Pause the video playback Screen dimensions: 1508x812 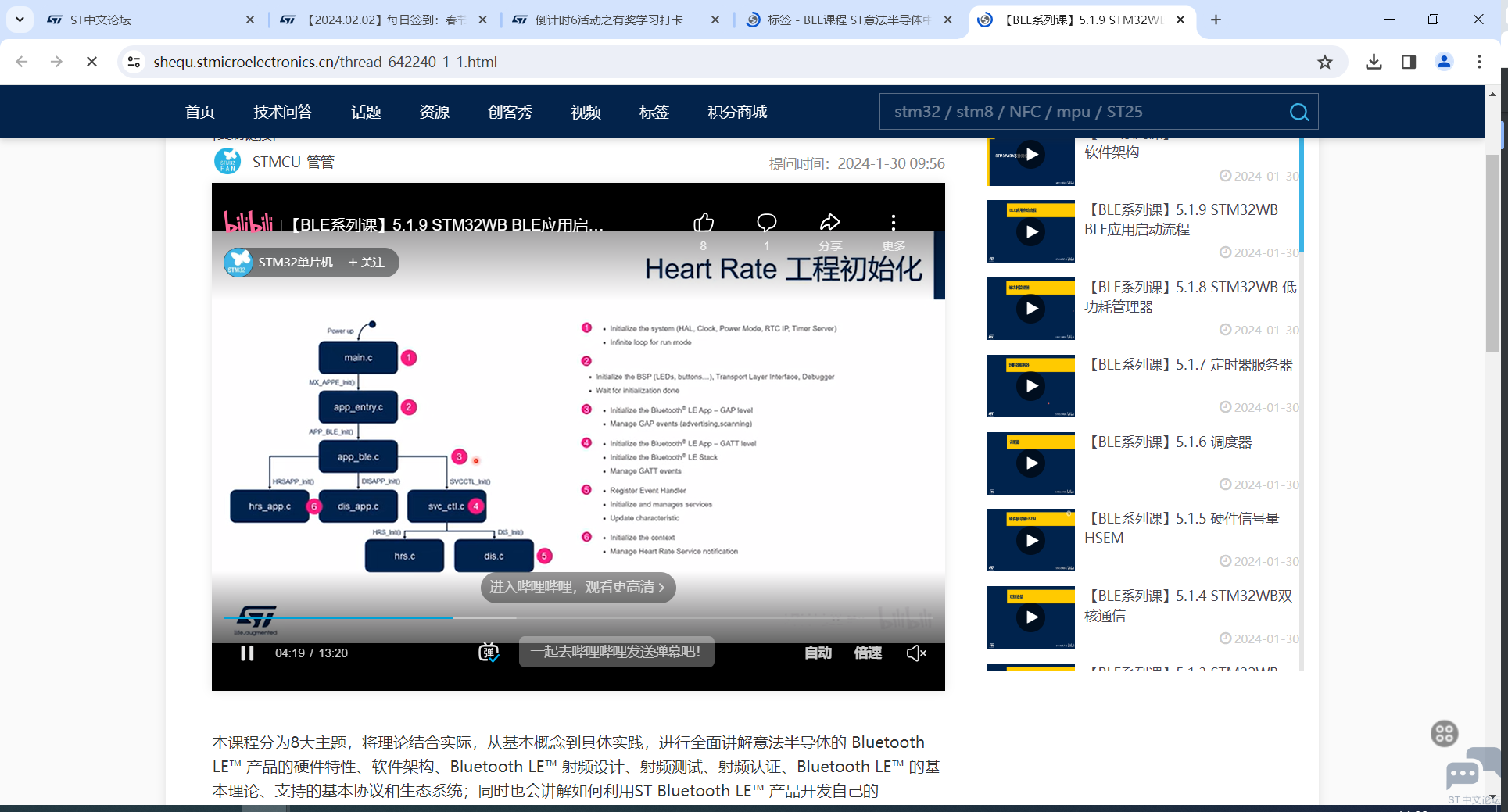tap(247, 653)
